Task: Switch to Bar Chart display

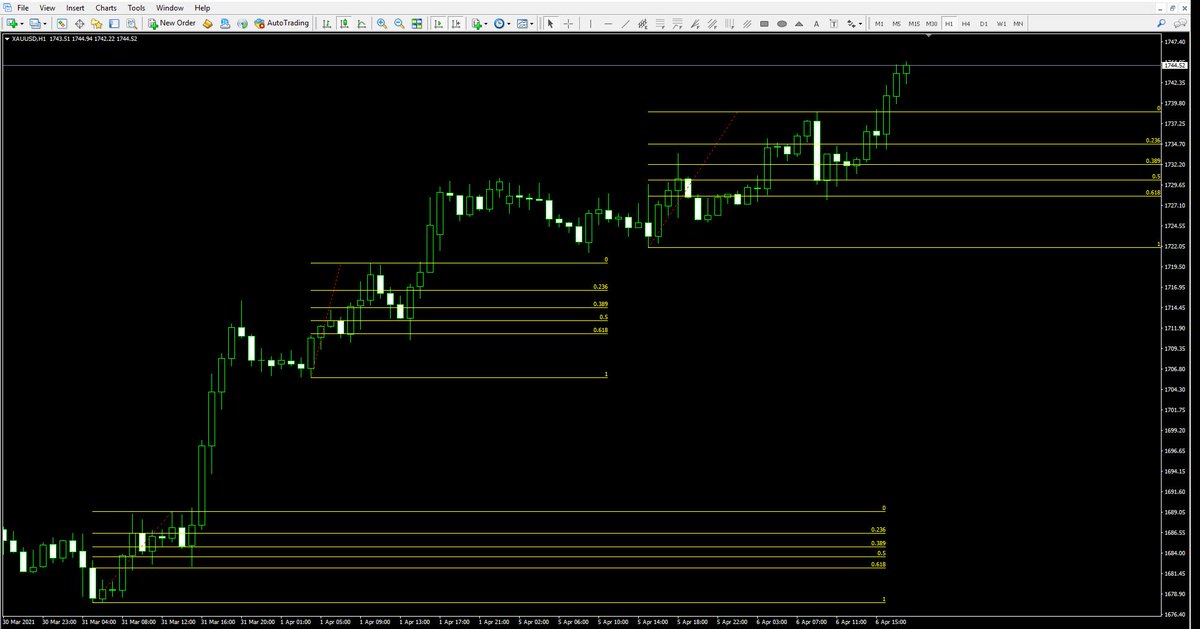Action: coord(326,23)
